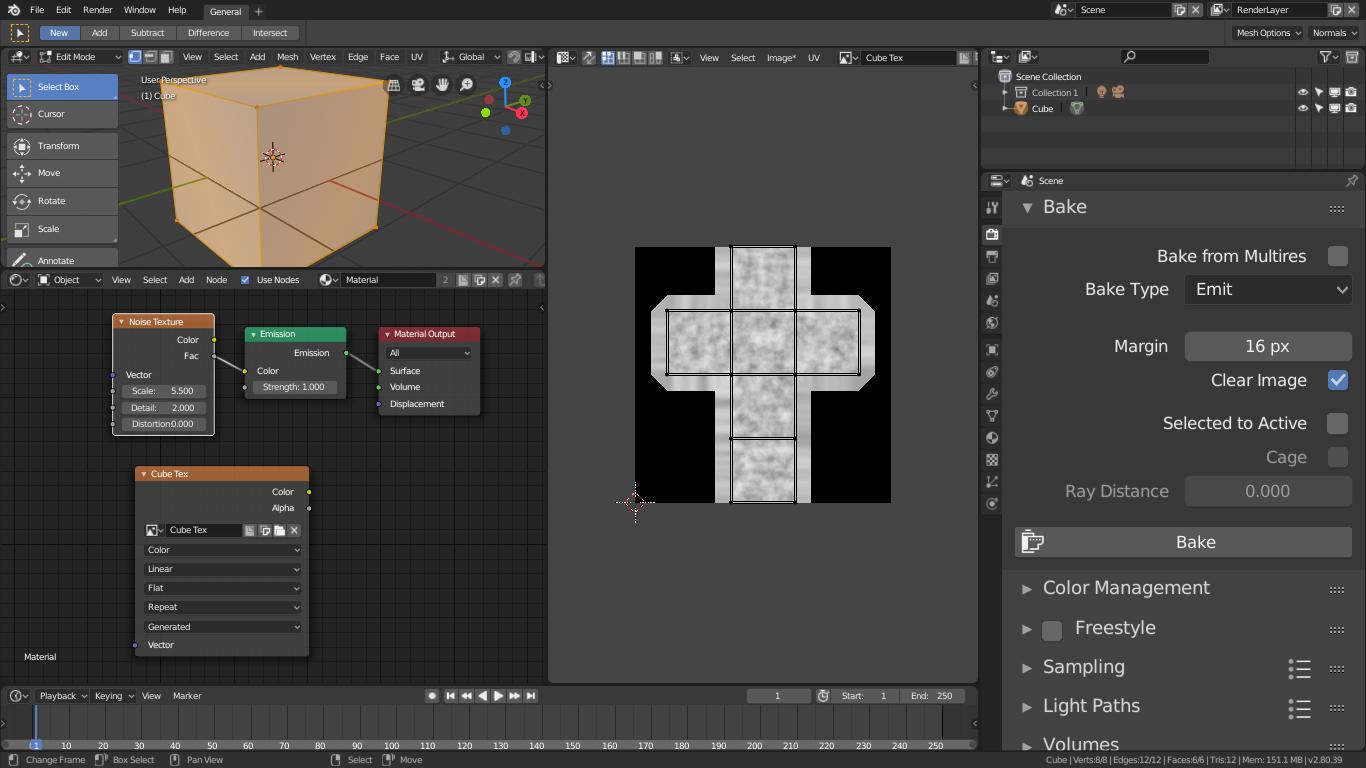Open View Layer properties tab
Image resolution: width=1366 pixels, height=768 pixels.
(x=992, y=279)
